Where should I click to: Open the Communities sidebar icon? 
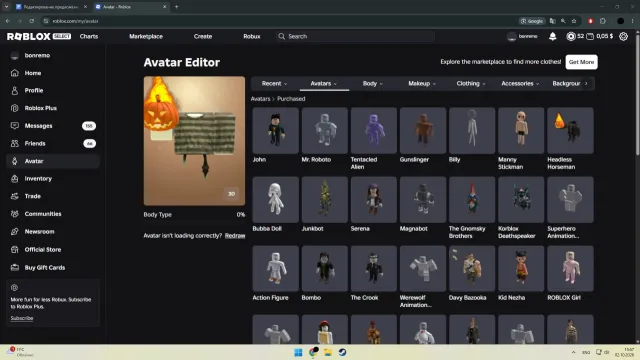(x=15, y=214)
